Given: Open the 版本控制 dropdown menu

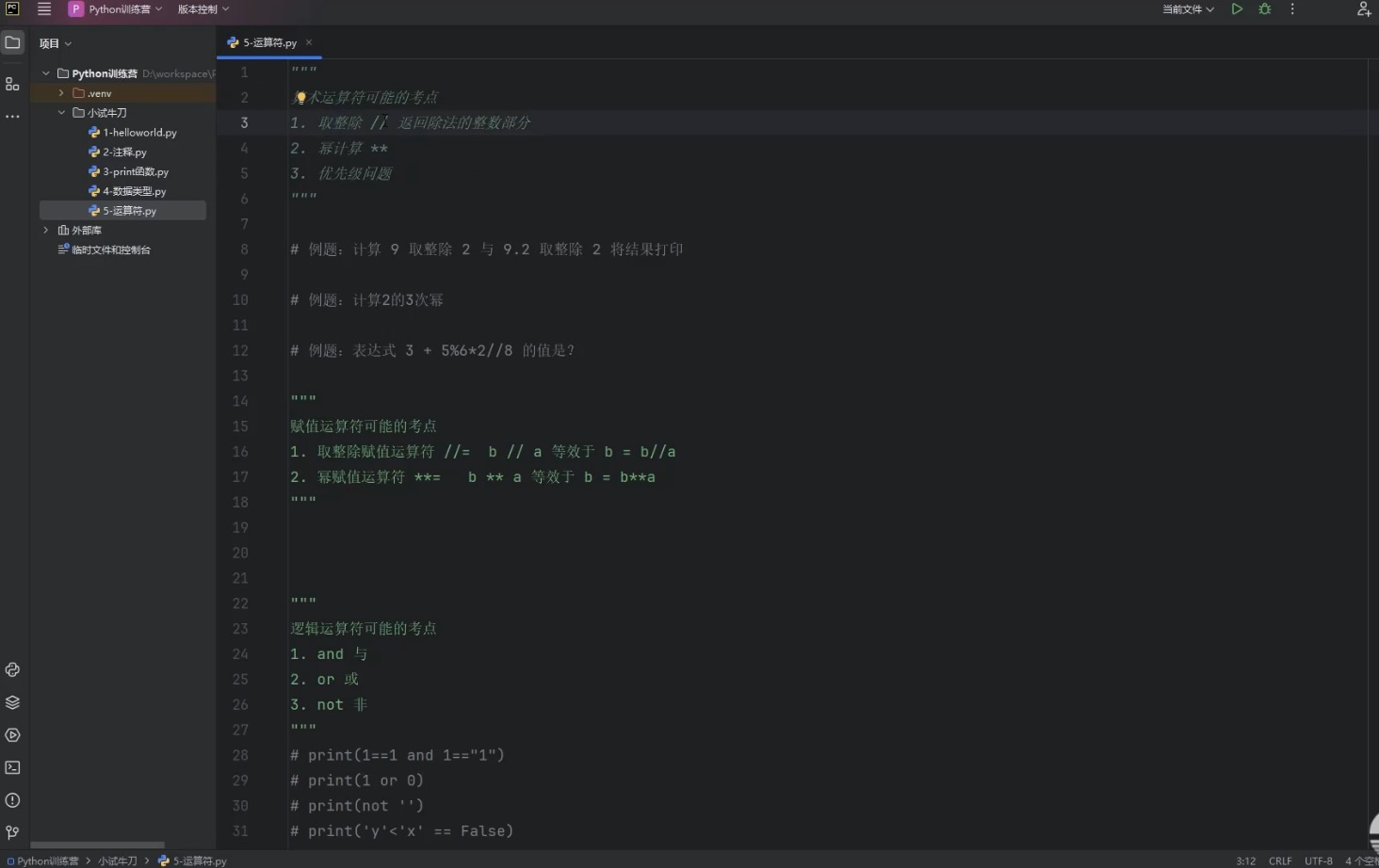Looking at the screenshot, I should (x=203, y=9).
